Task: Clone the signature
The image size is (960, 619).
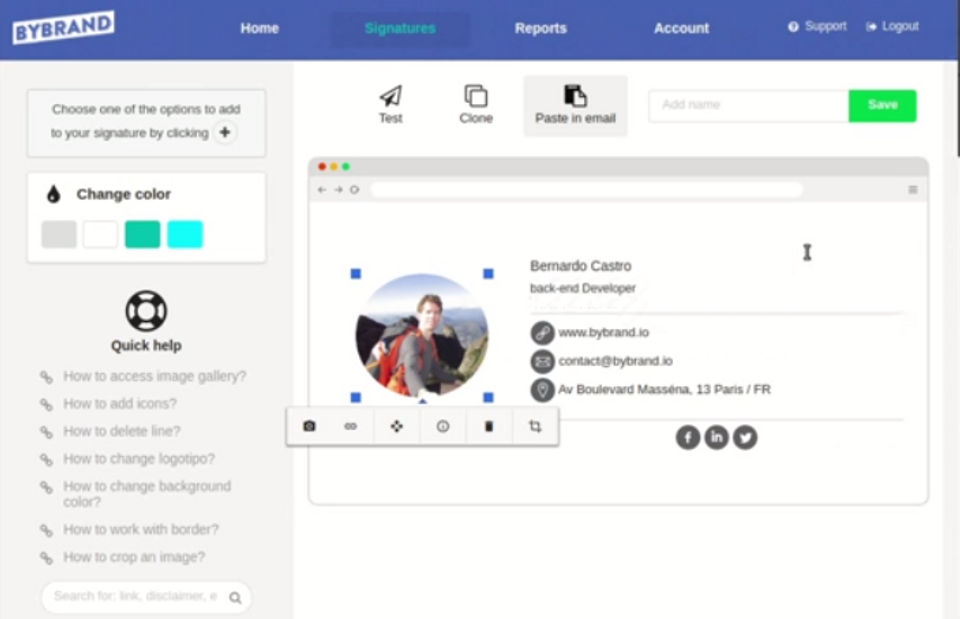Action: tap(476, 105)
